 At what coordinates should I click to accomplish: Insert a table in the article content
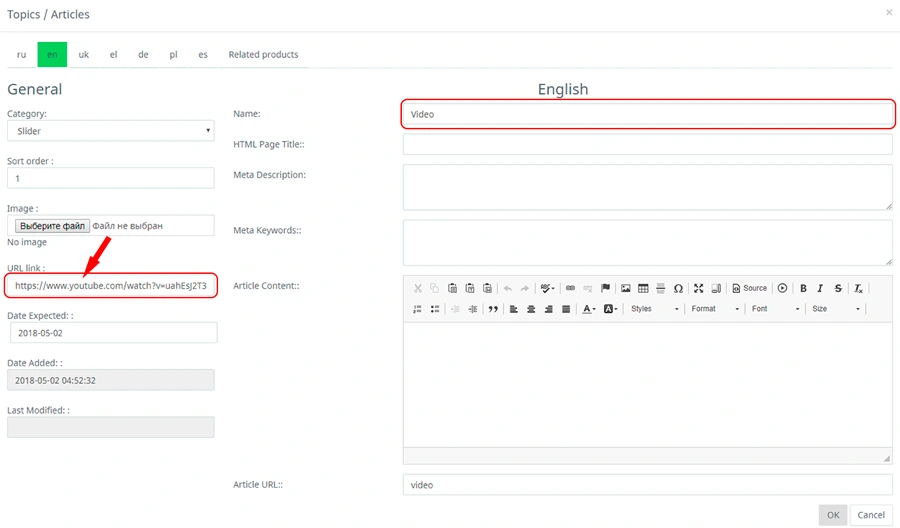click(643, 288)
